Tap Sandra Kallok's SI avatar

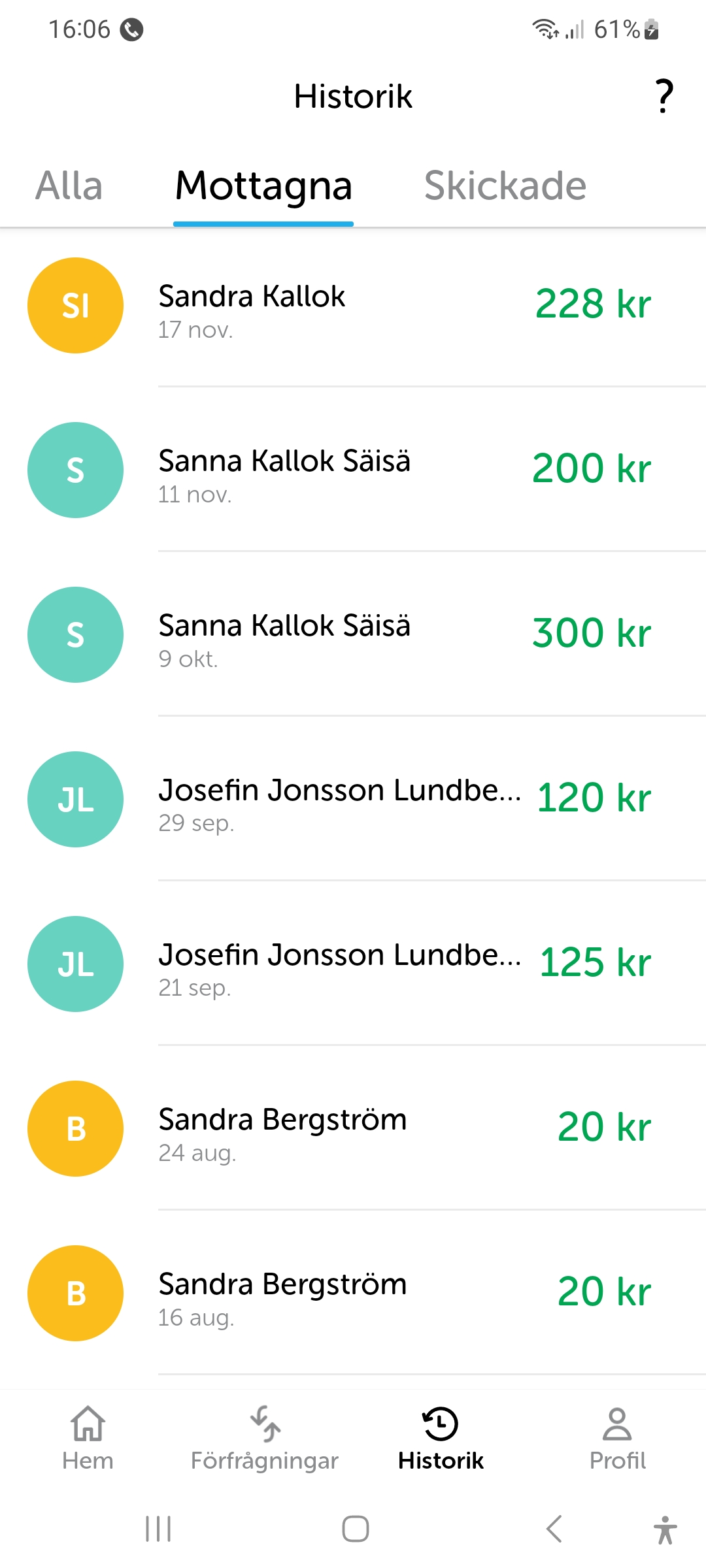pyautogui.click(x=75, y=306)
